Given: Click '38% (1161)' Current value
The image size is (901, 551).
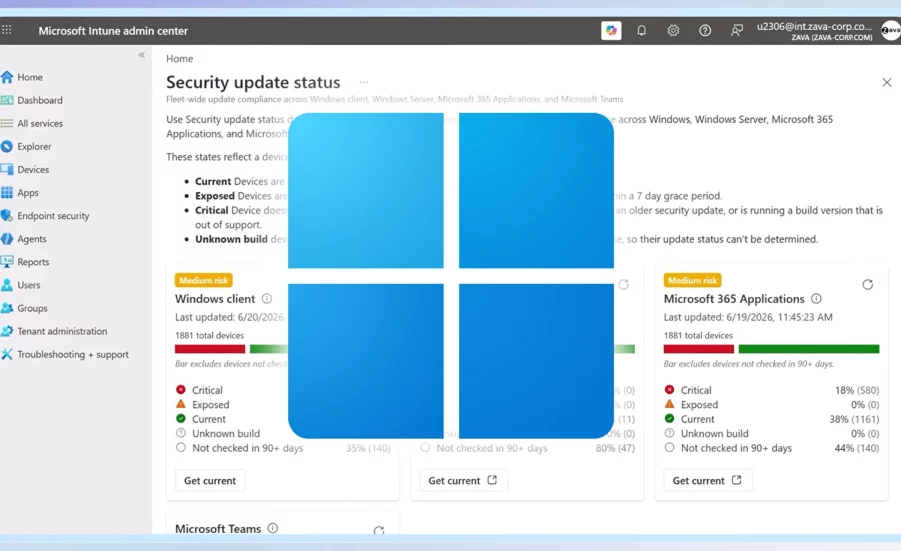Looking at the screenshot, I should coord(854,419).
